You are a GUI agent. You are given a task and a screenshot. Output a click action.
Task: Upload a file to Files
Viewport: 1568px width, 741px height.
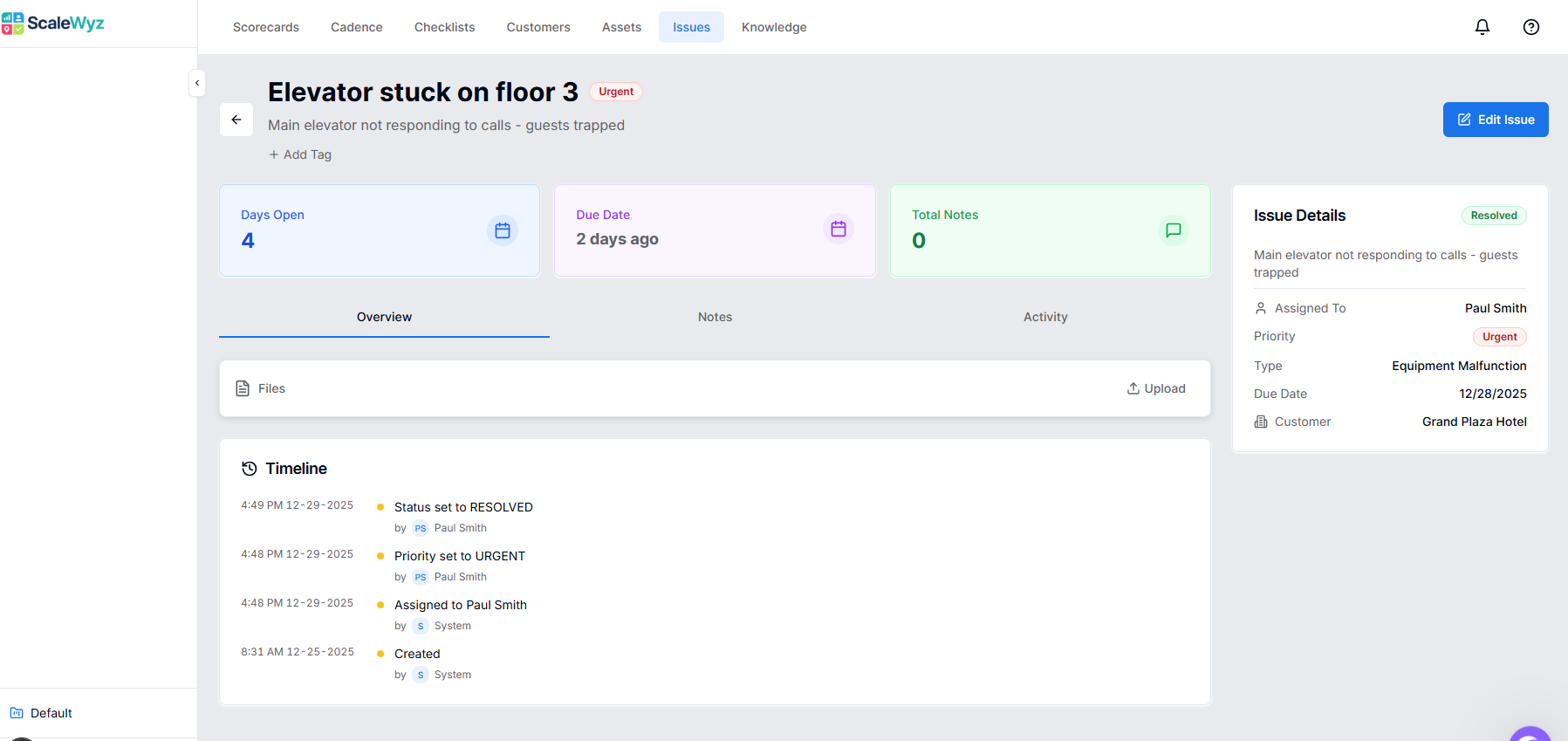1155,388
